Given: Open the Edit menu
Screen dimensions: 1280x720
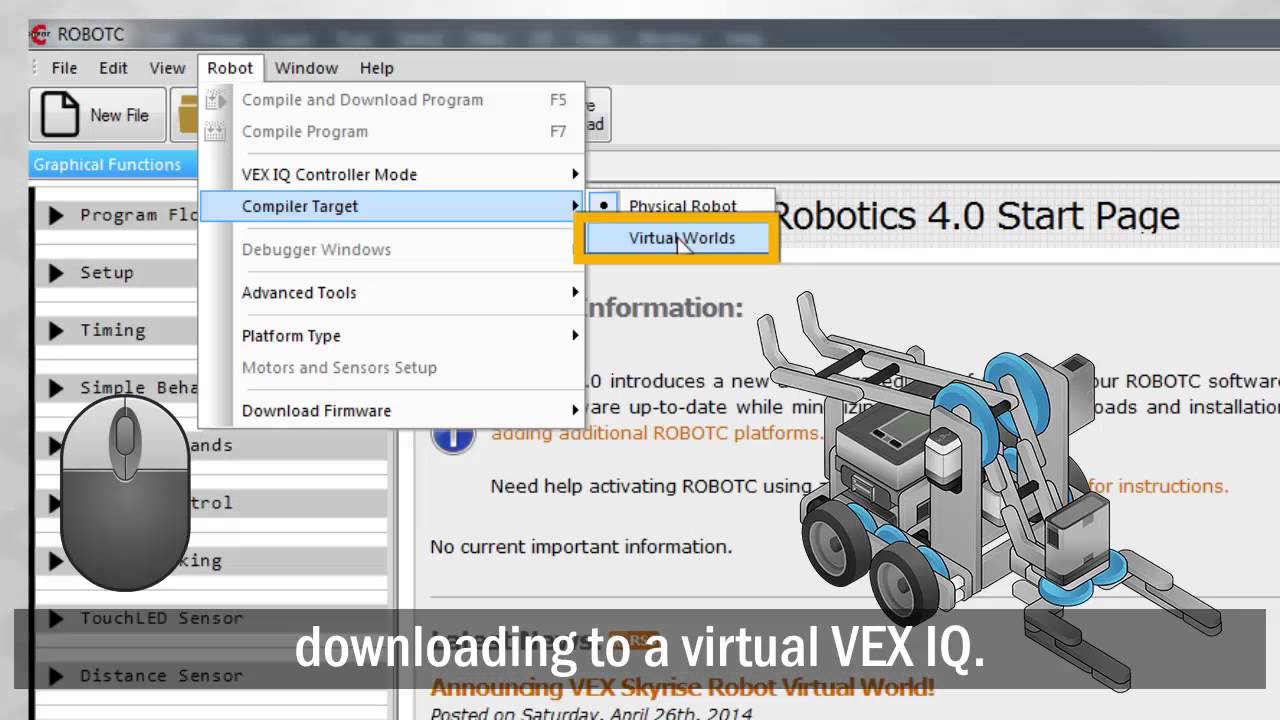Looking at the screenshot, I should click(x=113, y=68).
